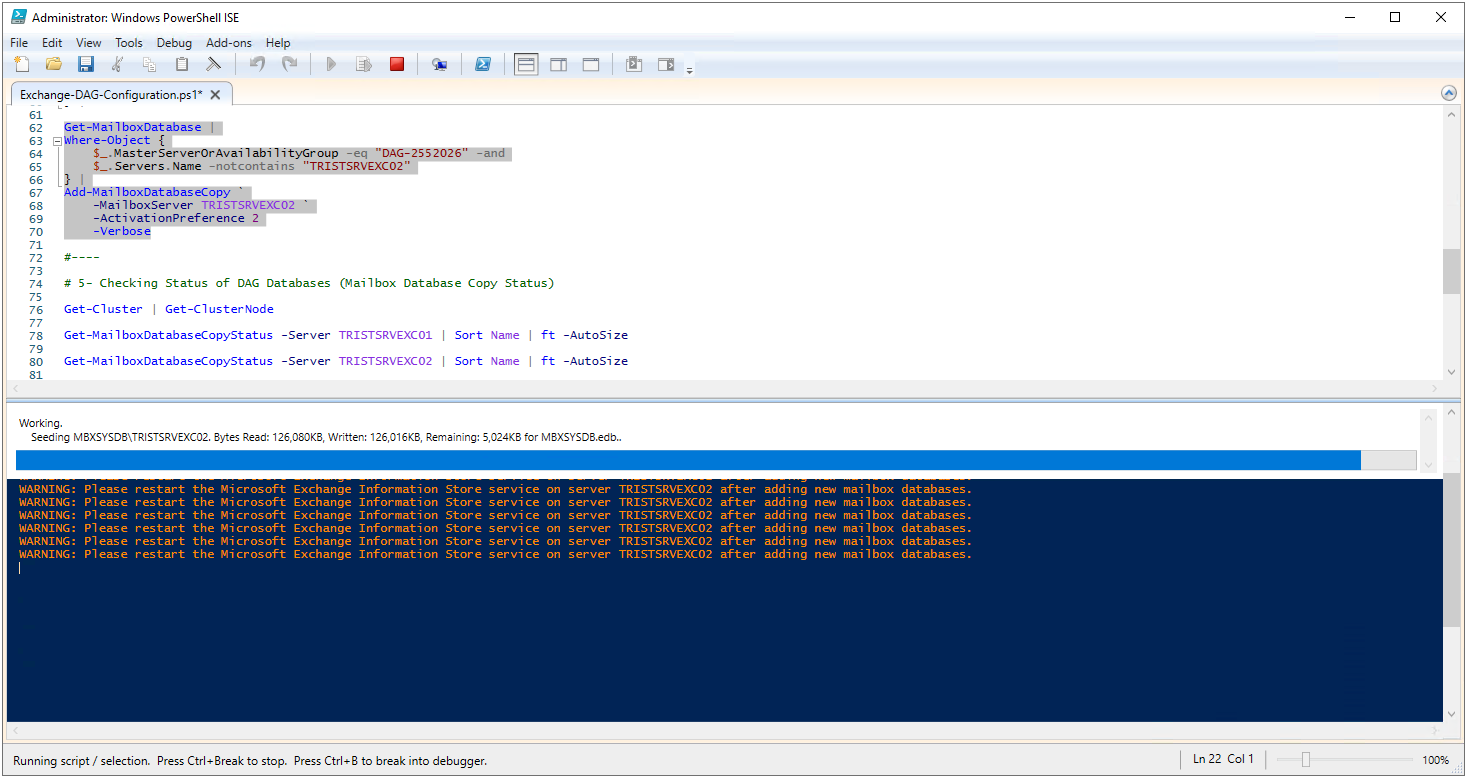Collapse the Where-Object code block on line 63
Image resolution: width=1467 pixels, height=777 pixels.
coord(57,141)
